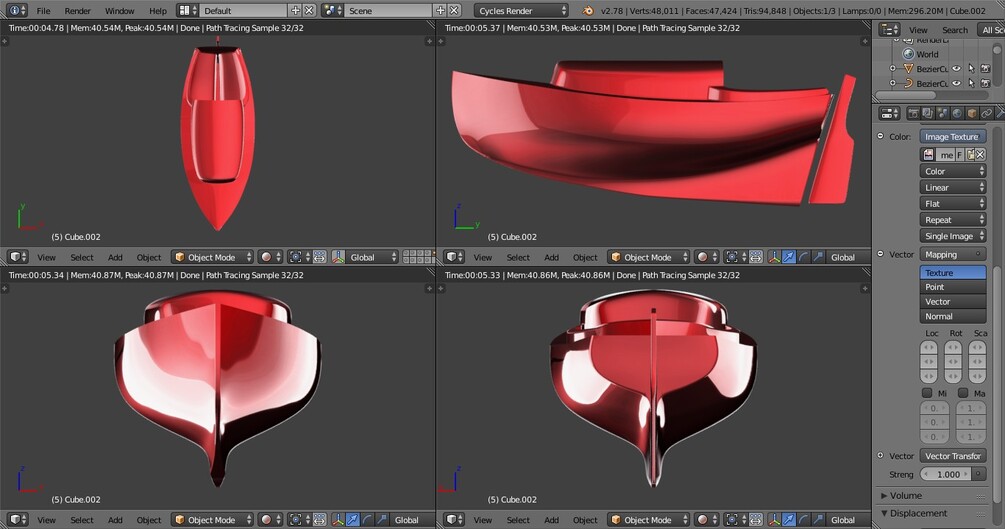Open the Linear interpolation dropdown
The image size is (1005, 529).
pos(953,187)
